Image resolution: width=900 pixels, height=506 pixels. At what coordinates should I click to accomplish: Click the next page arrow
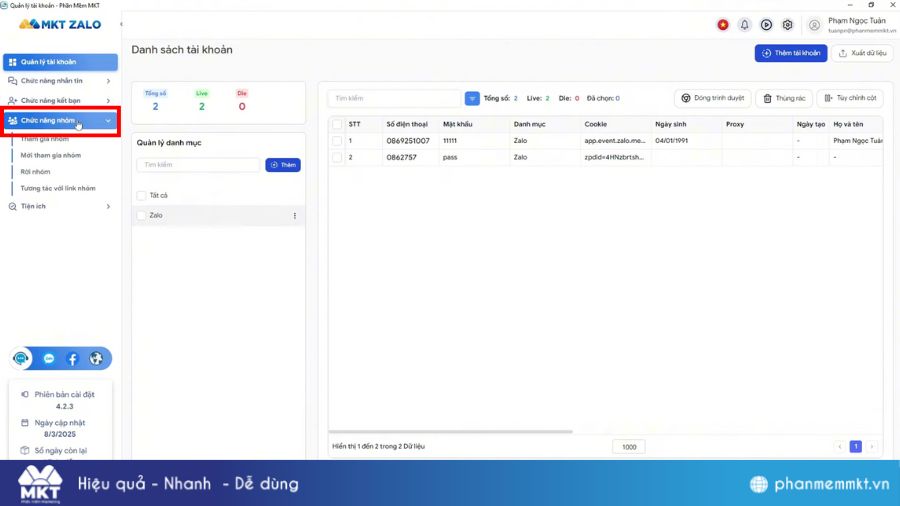(x=871, y=446)
